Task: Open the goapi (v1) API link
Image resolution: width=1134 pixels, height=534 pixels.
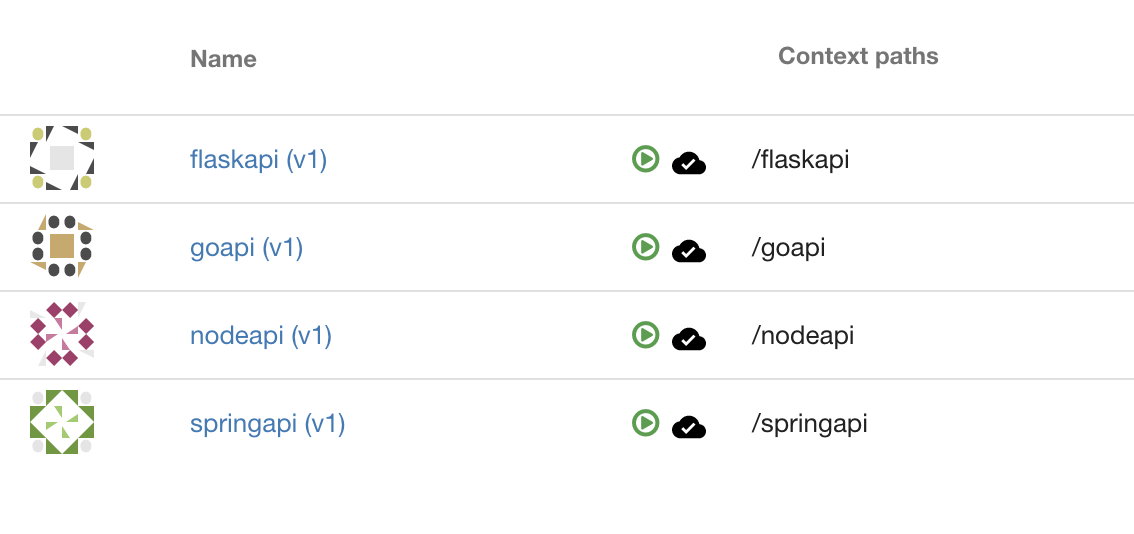Action: point(246,248)
